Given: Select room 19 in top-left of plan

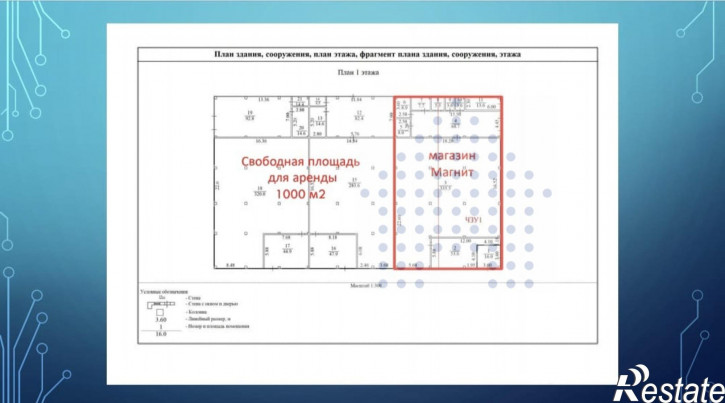Looking at the screenshot, I should point(250,117).
